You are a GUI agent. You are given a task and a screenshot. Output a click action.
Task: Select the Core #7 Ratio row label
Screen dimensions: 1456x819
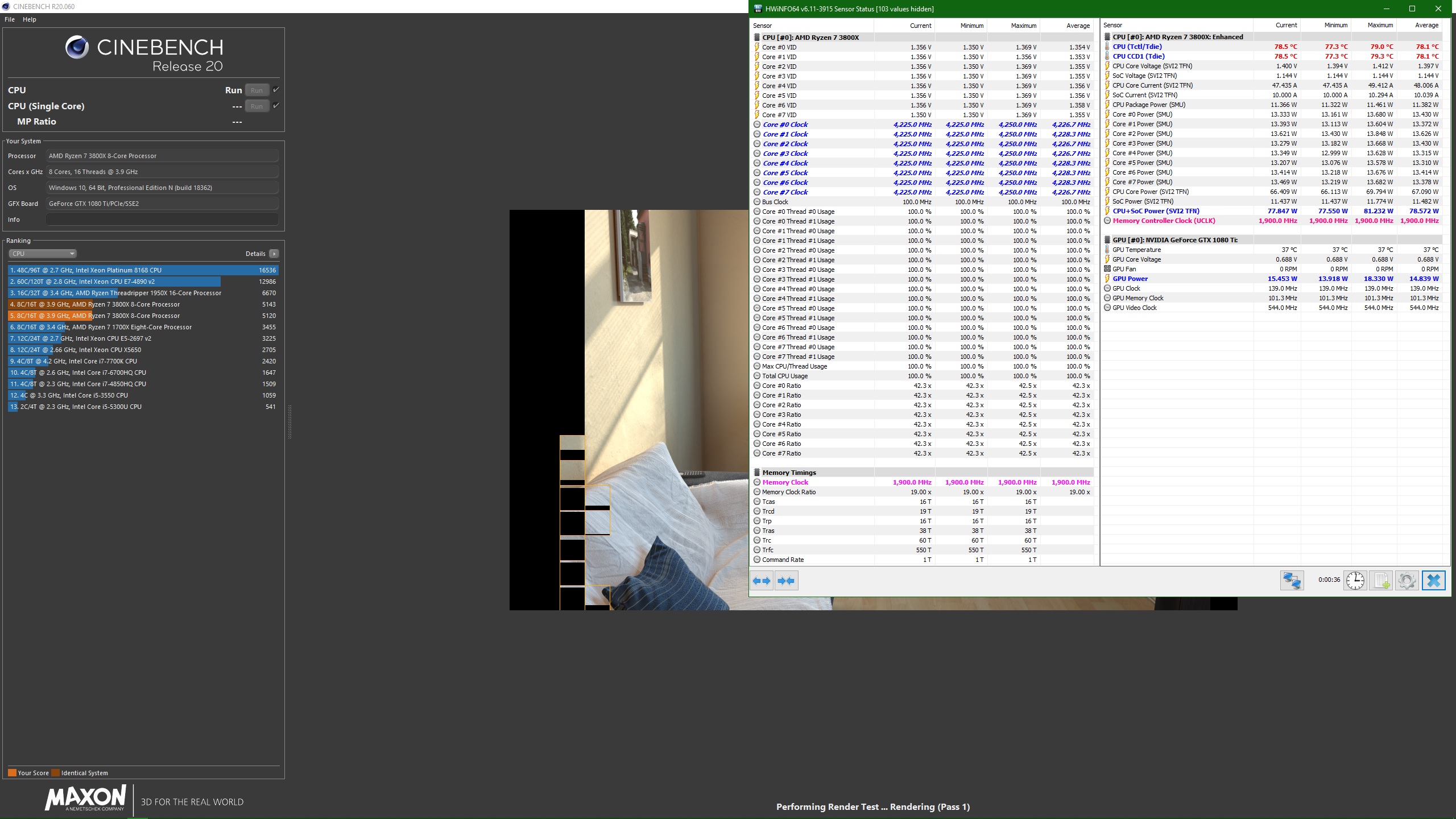tap(781, 453)
